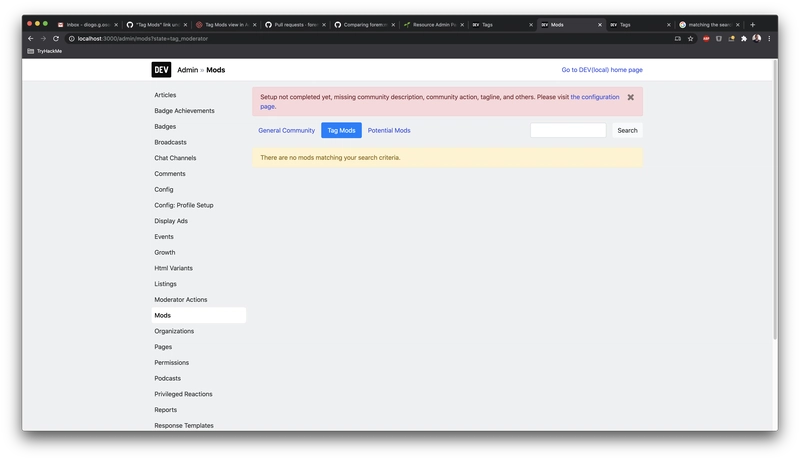Open a new browser tab with the plus button

753,24
